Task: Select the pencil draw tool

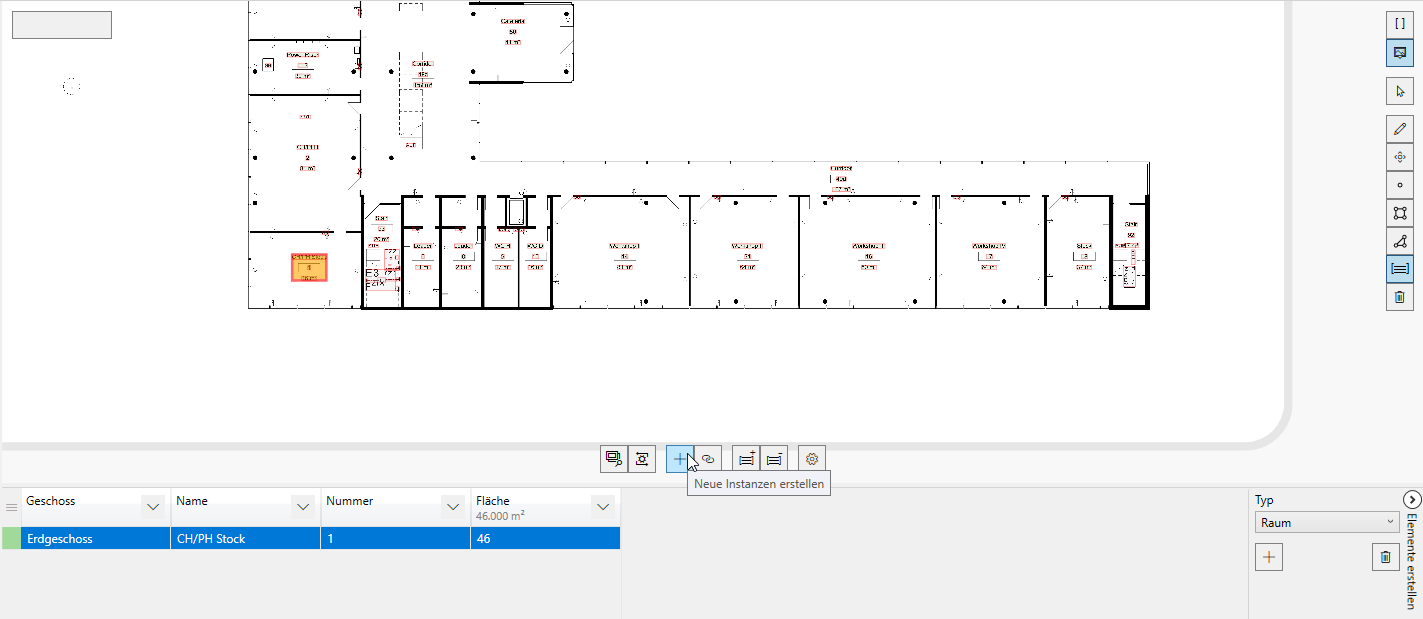Action: 1399,129
